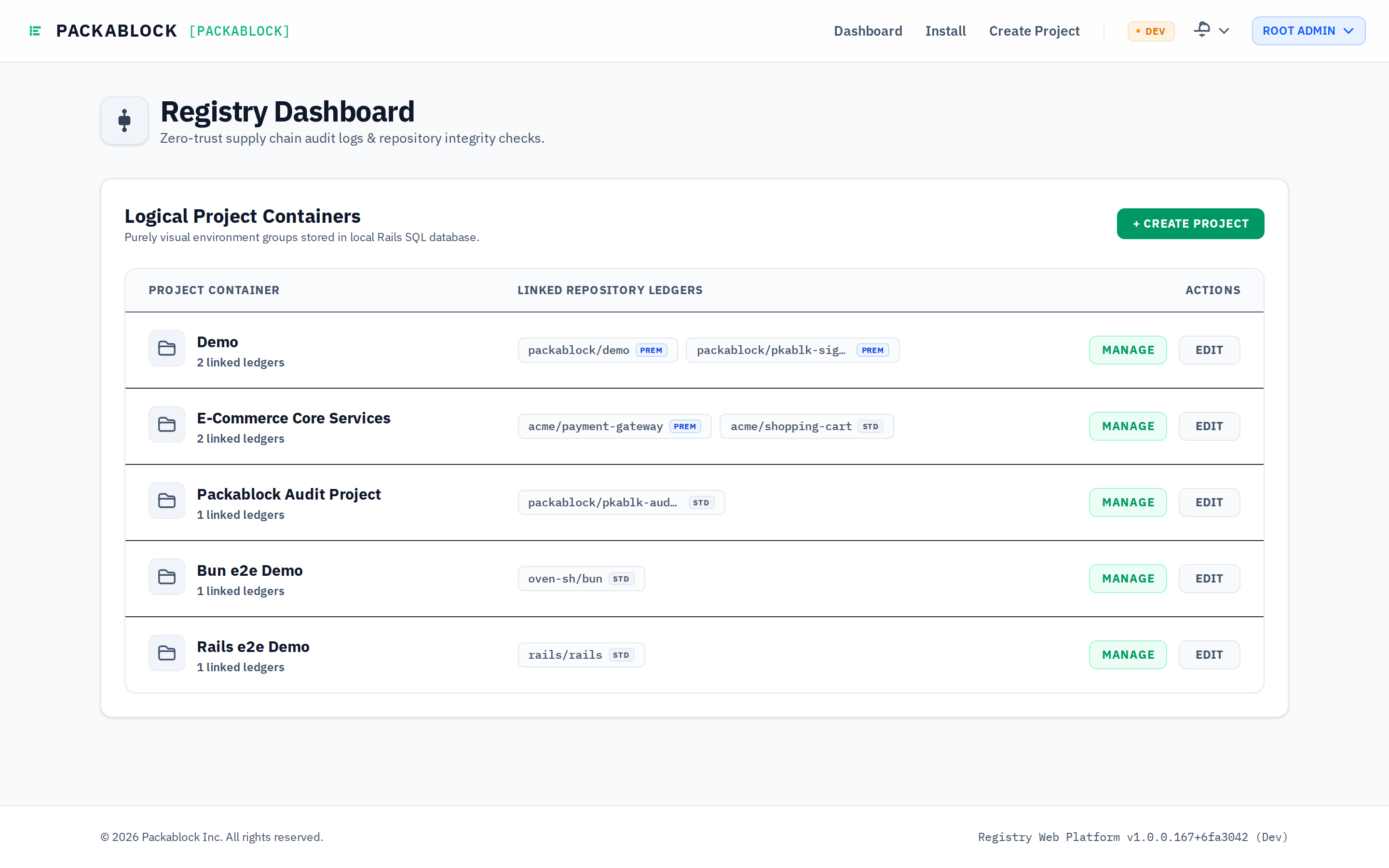Screen dimensions: 1389x868
Task: Click the green + CREATE PROJECT button
Action: [x=1190, y=224]
